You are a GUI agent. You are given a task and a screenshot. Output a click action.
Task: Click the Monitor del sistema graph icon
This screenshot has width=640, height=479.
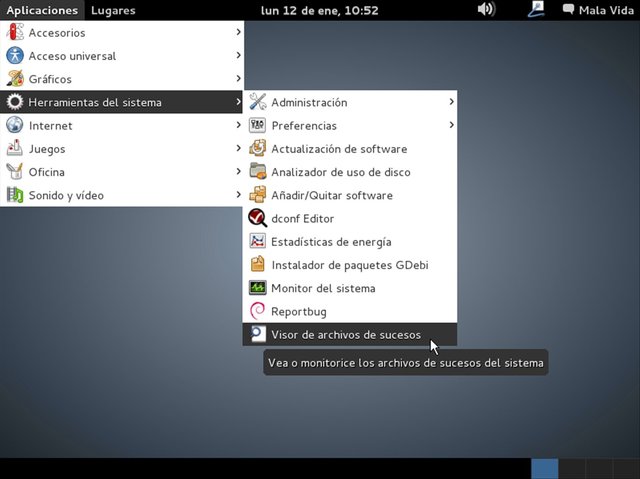click(258, 288)
